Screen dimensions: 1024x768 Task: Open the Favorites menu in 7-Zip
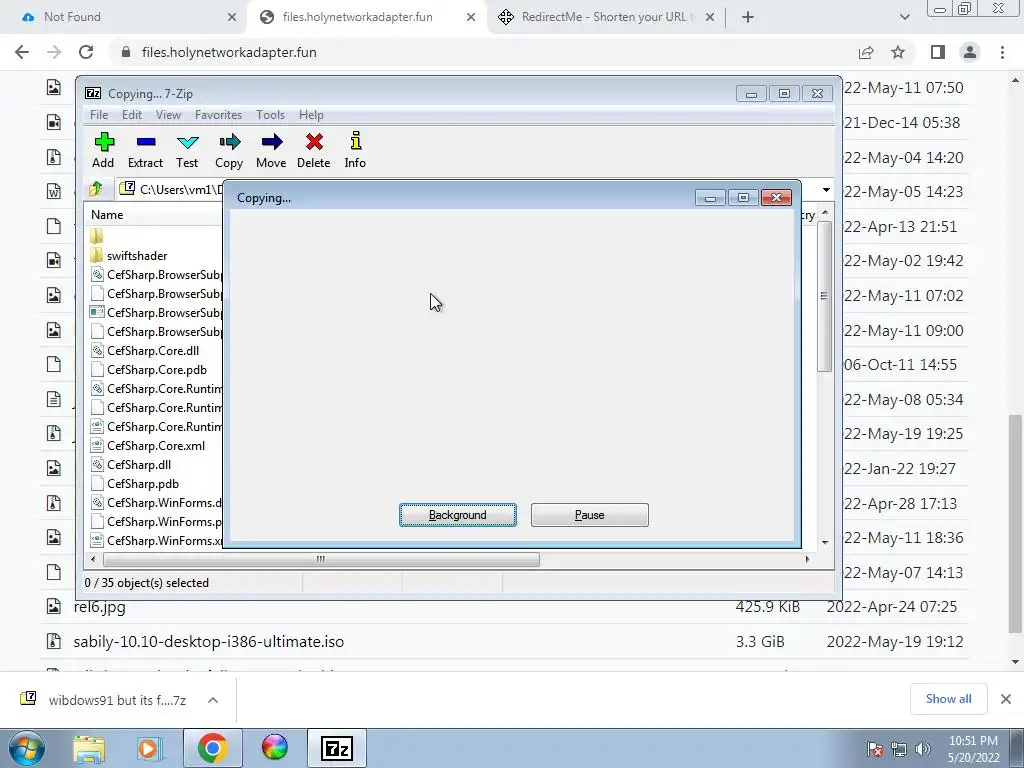218,115
